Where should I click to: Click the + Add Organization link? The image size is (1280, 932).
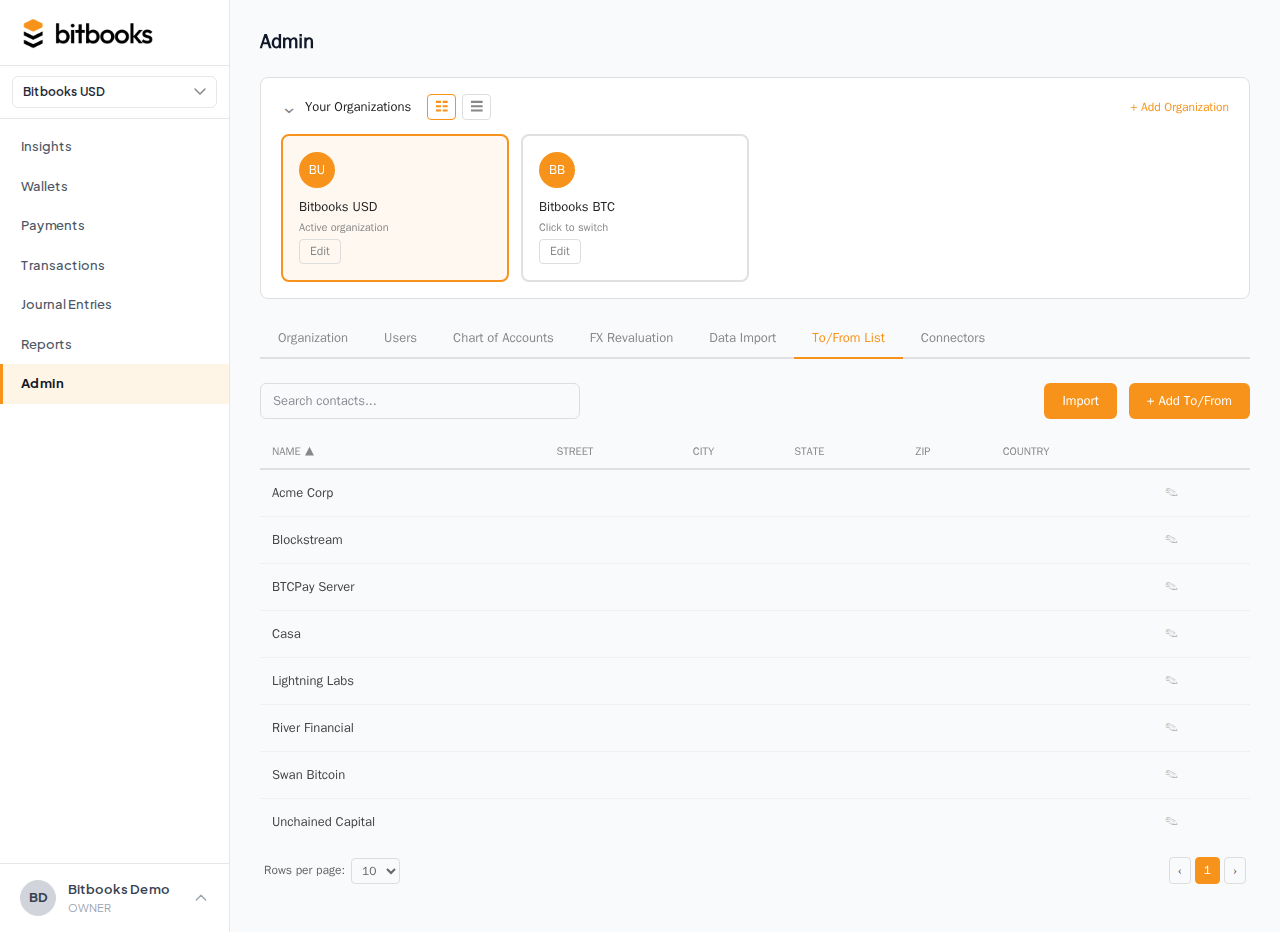coord(1179,107)
